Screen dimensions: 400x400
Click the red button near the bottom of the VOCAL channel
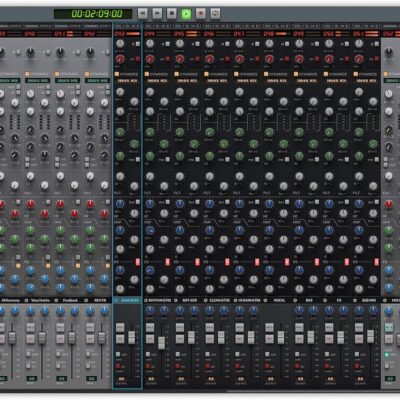[x=267, y=366]
